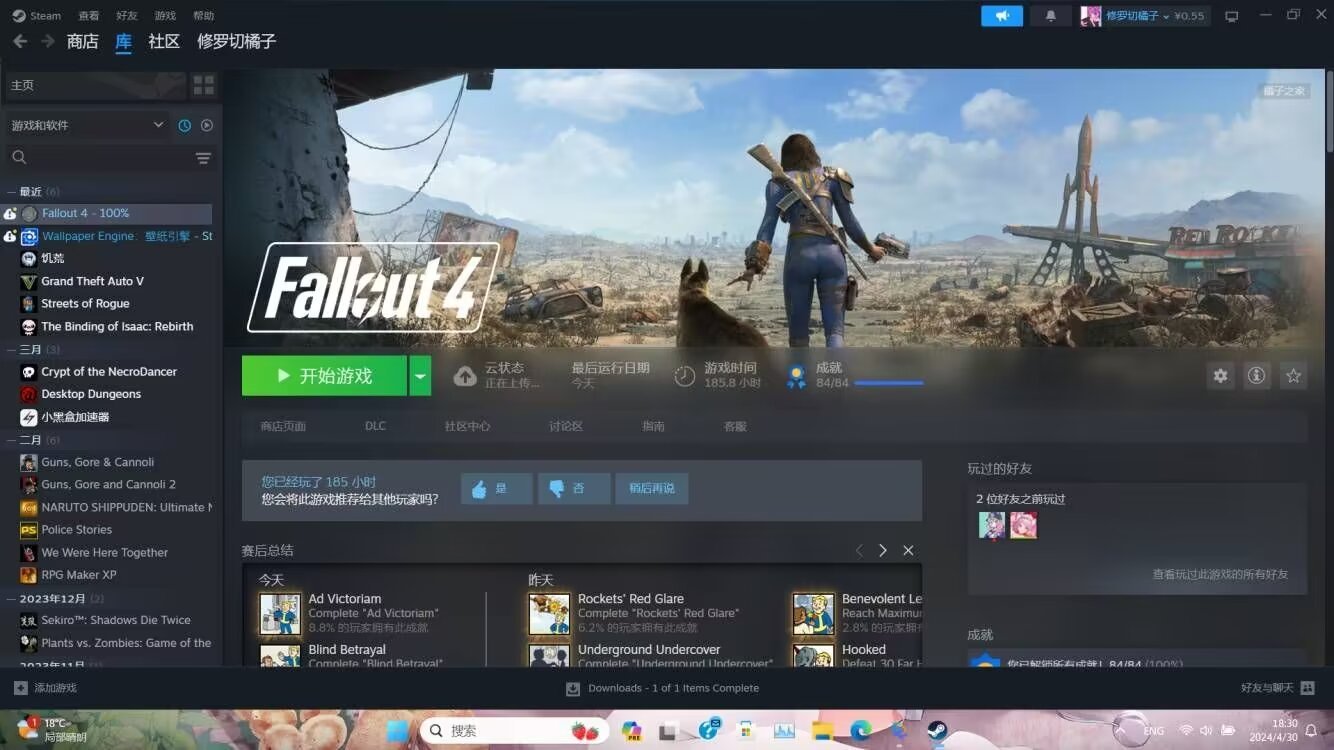Image resolution: width=1334 pixels, height=750 pixels.
Task: Open the announcements megaphone button
Action: point(1002,16)
